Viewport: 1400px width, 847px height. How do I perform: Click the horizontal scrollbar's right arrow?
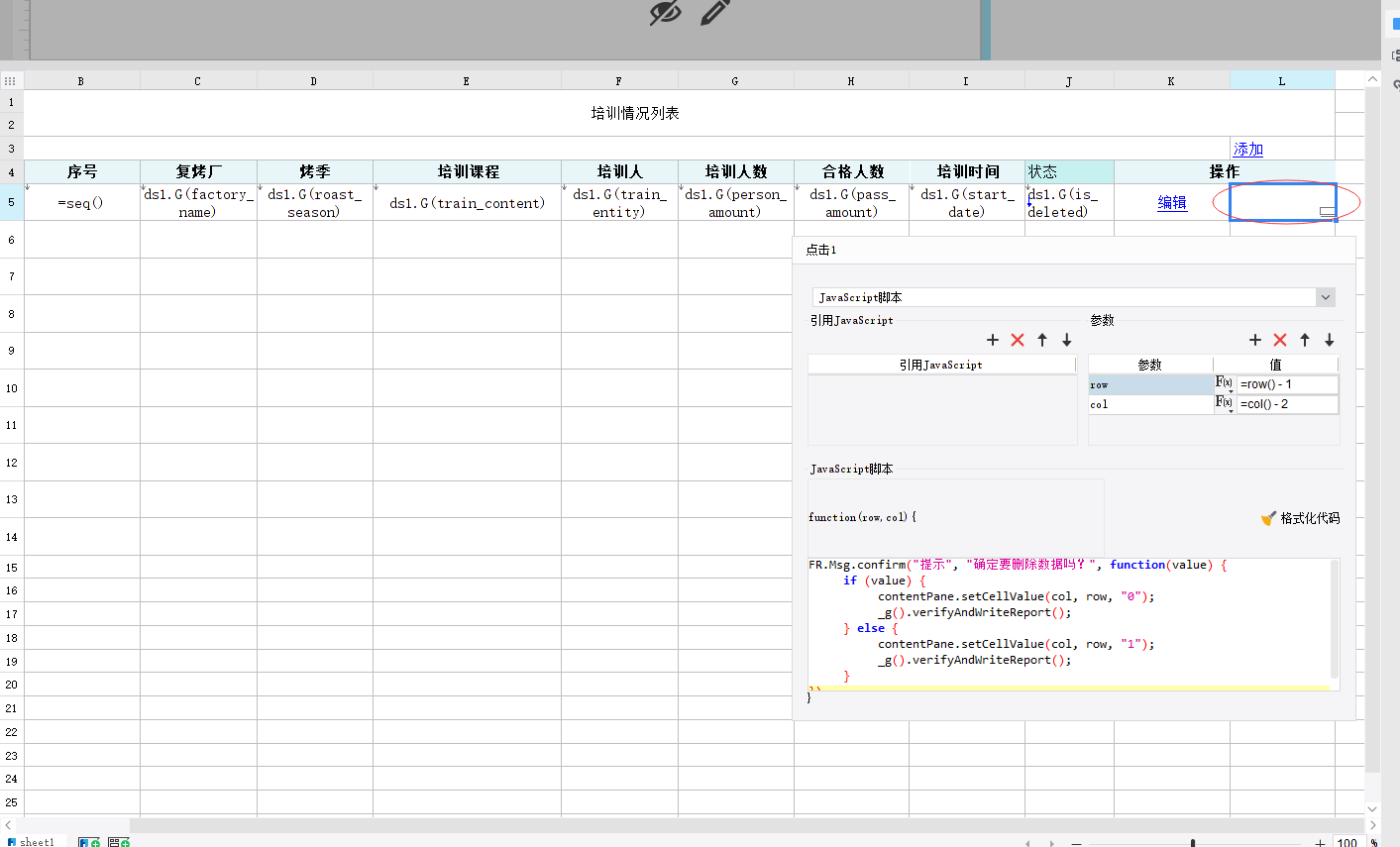coord(1372,825)
